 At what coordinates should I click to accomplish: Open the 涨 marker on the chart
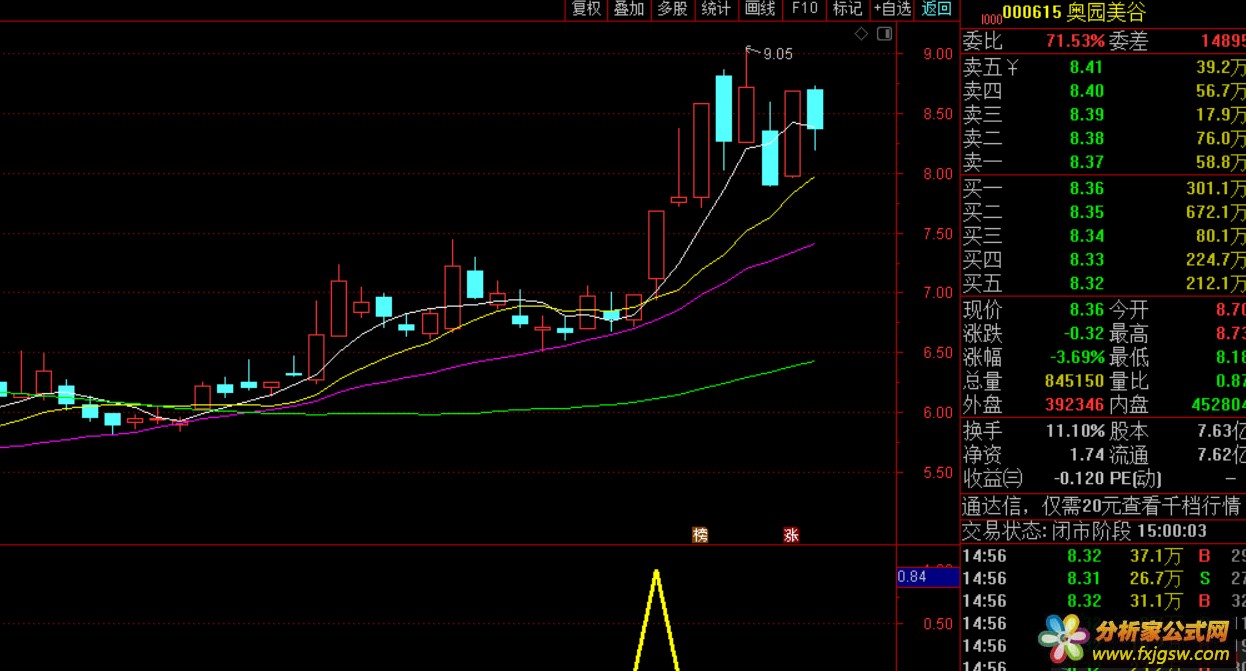tap(791, 535)
